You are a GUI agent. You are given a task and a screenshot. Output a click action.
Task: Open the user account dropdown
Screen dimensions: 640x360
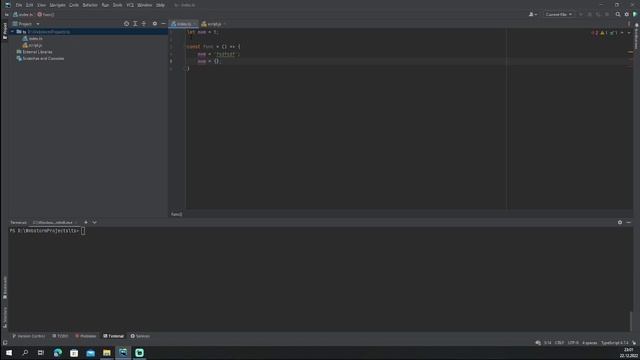tap(533, 14)
